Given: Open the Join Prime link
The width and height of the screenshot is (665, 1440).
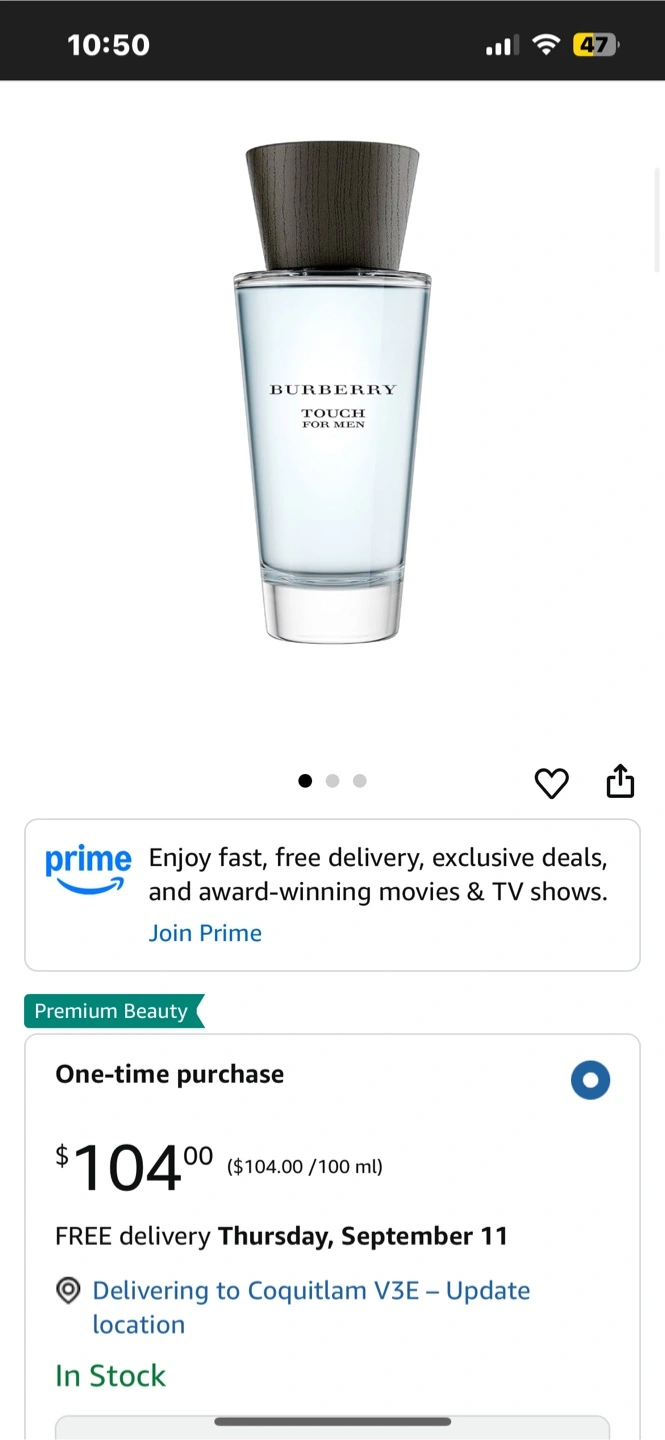Looking at the screenshot, I should coord(205,933).
